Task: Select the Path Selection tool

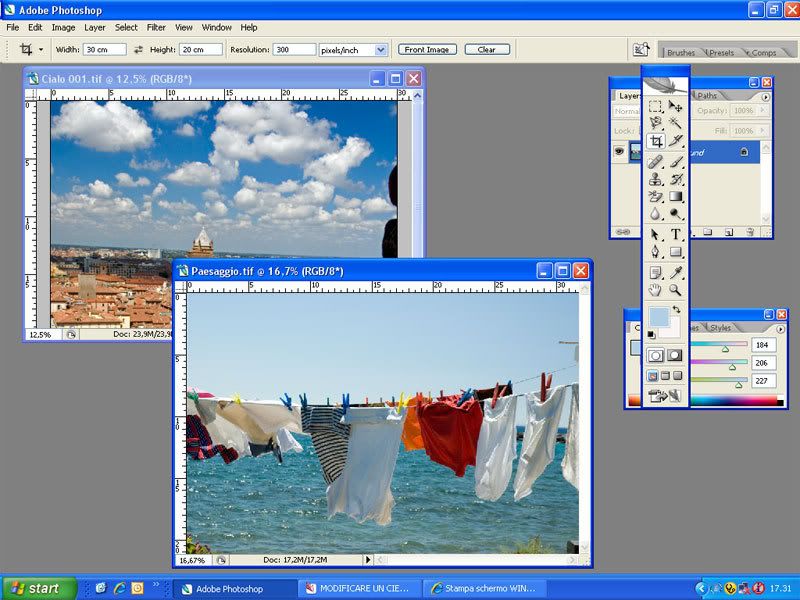Action: [656, 235]
